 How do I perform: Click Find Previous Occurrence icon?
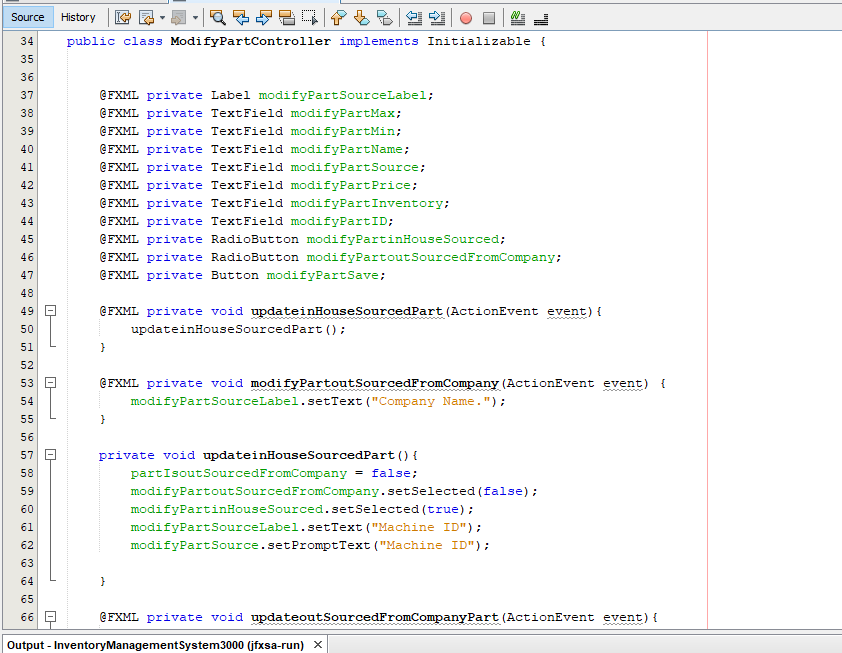[x=241, y=18]
